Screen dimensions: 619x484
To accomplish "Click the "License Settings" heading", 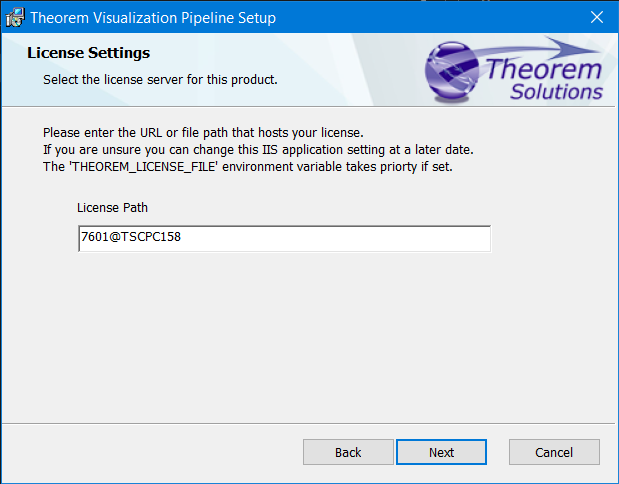I will coord(88,53).
